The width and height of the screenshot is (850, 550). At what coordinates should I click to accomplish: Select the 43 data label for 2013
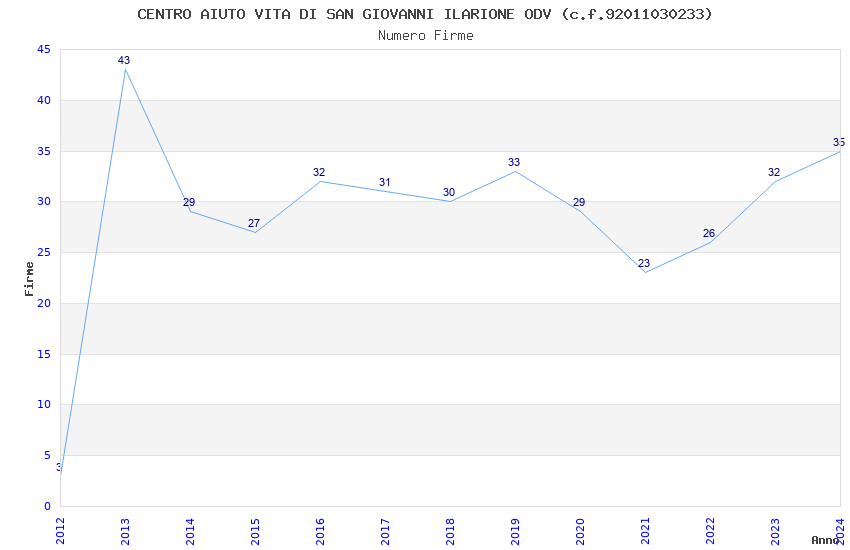(x=124, y=60)
